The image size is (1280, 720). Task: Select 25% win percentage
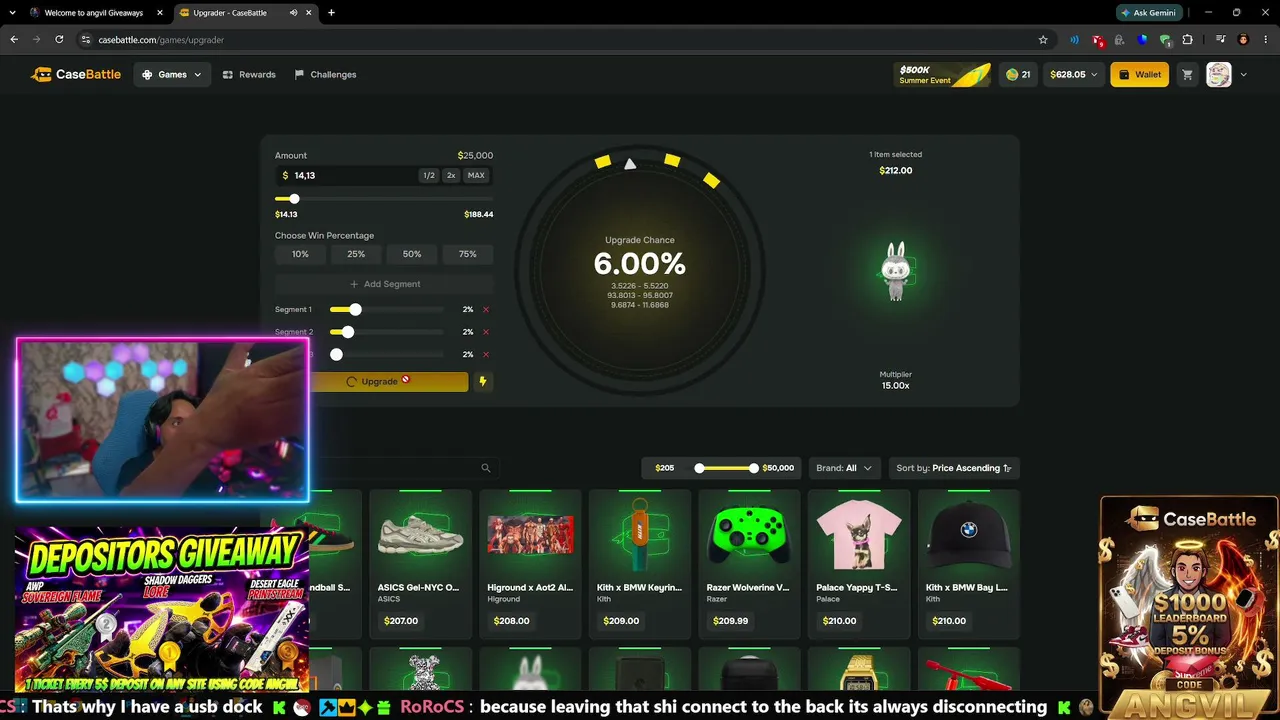tap(356, 254)
